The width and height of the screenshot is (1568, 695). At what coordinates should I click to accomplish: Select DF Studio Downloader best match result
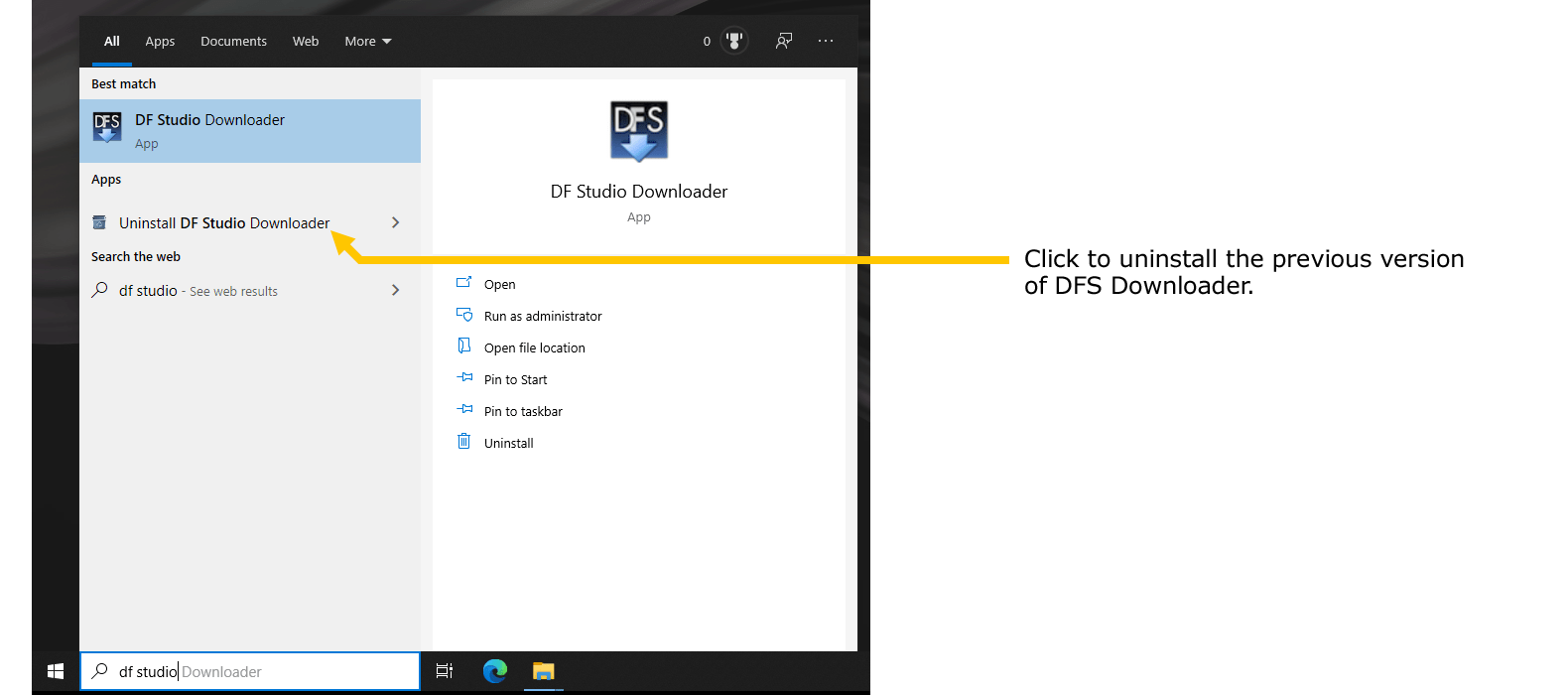pyautogui.click(x=250, y=131)
